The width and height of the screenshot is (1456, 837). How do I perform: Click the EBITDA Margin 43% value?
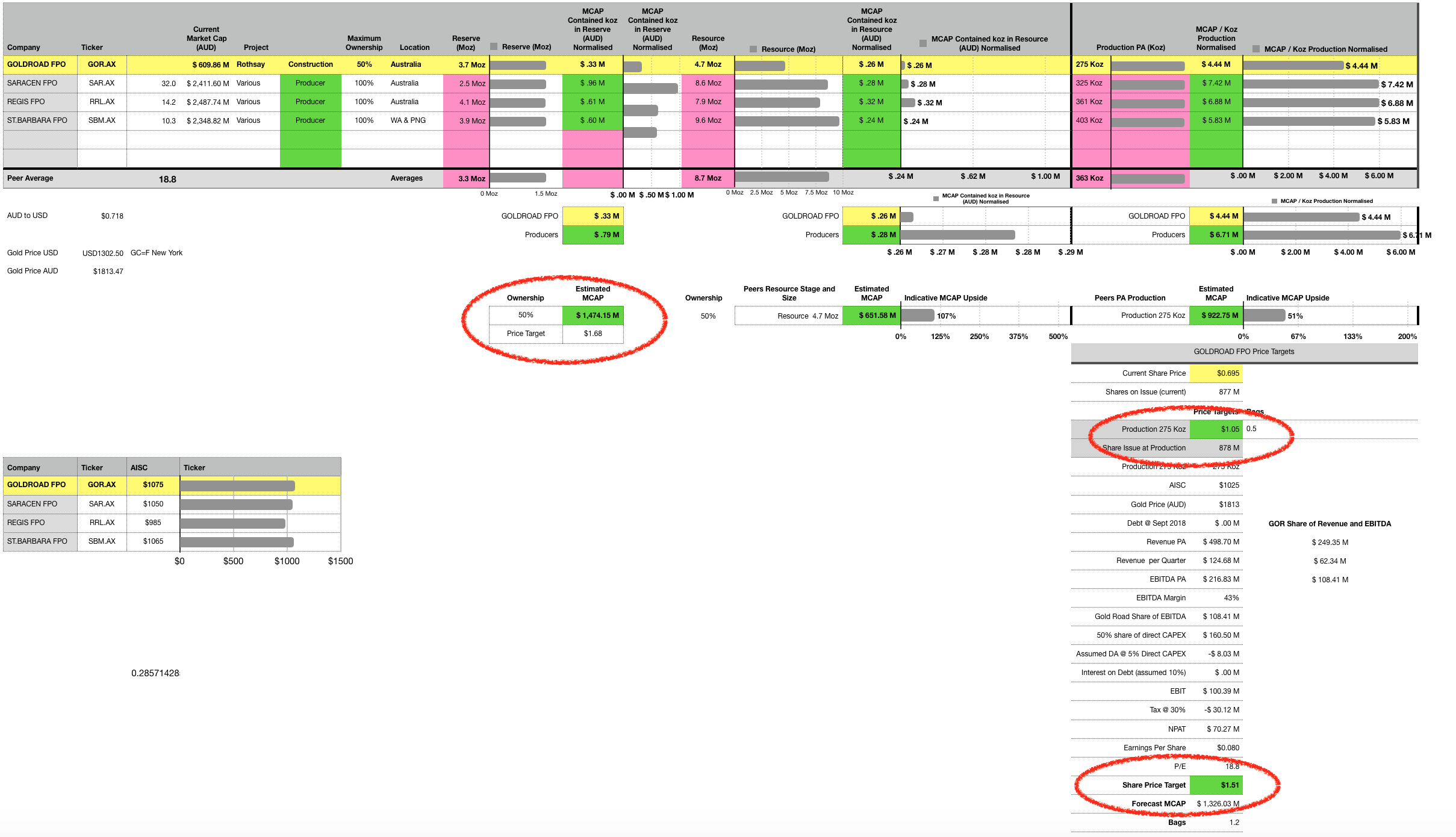pyautogui.click(x=1231, y=598)
